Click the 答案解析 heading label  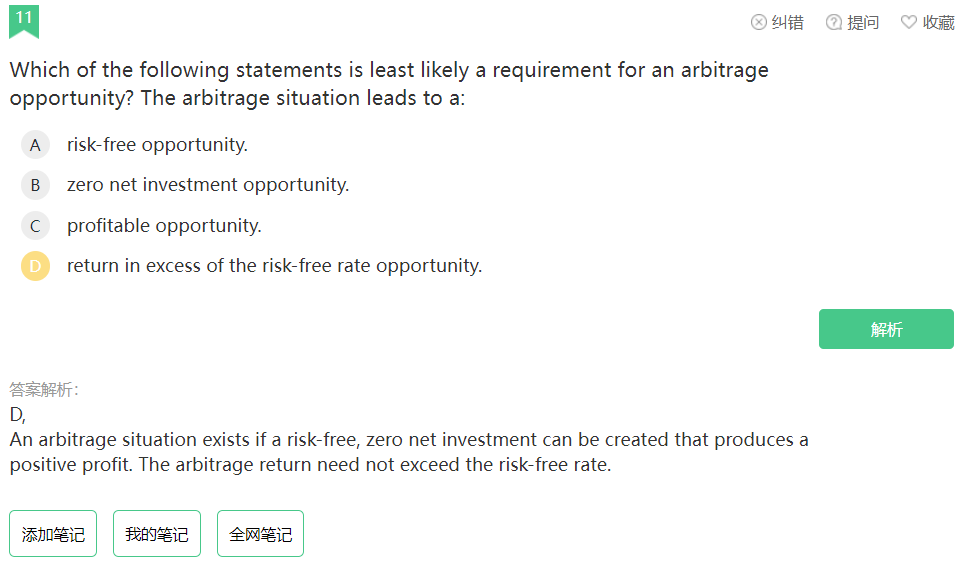44,390
